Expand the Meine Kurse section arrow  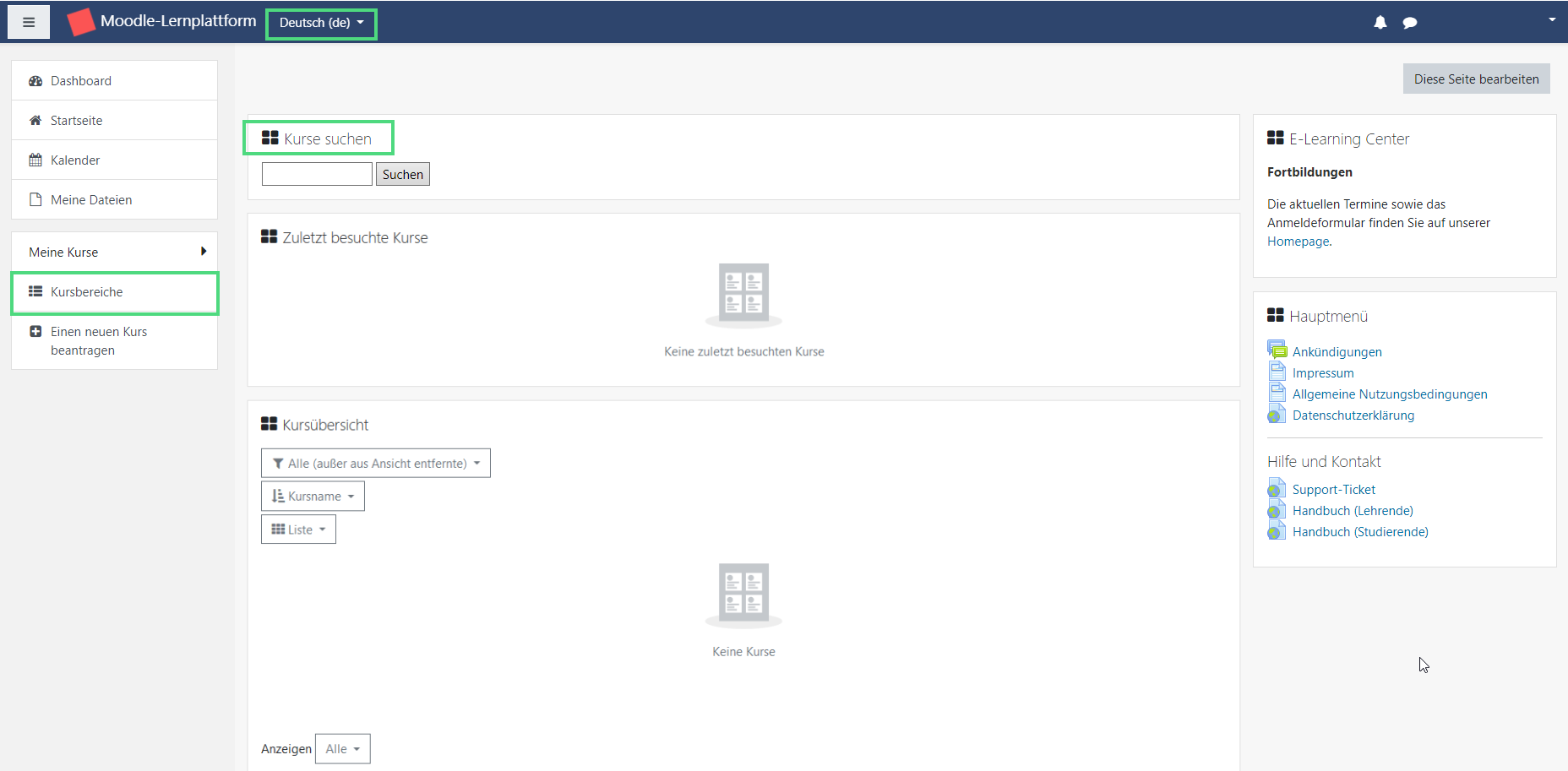204,252
